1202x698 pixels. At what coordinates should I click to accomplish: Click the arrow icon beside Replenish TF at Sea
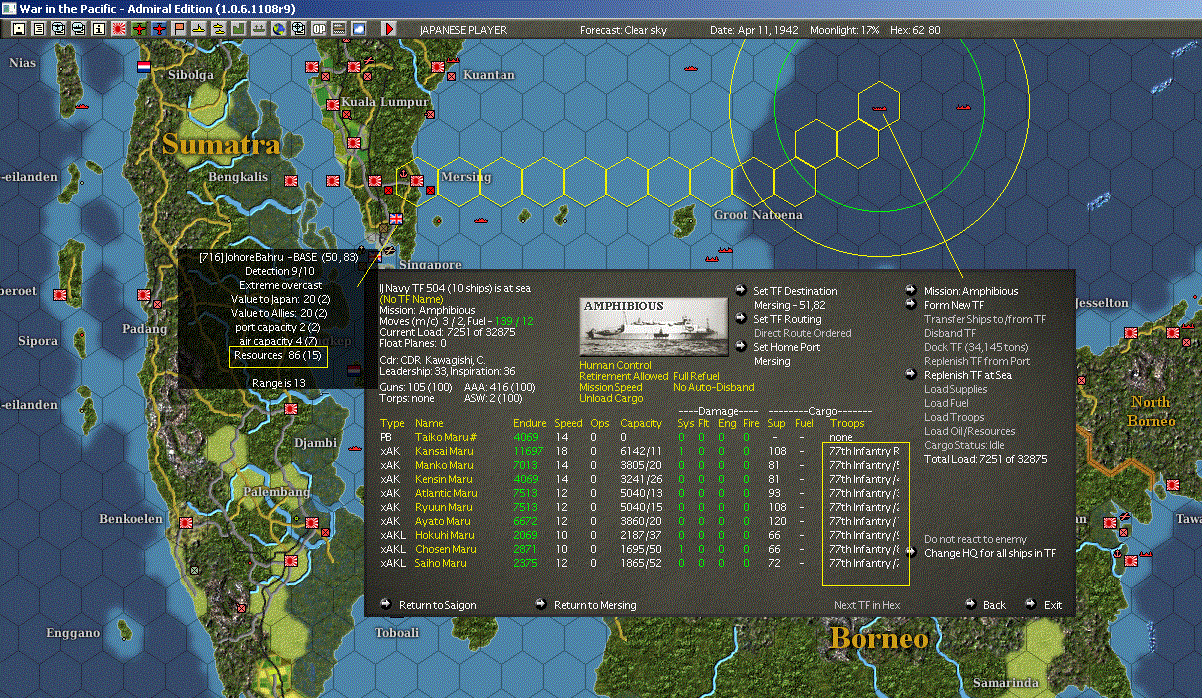911,375
